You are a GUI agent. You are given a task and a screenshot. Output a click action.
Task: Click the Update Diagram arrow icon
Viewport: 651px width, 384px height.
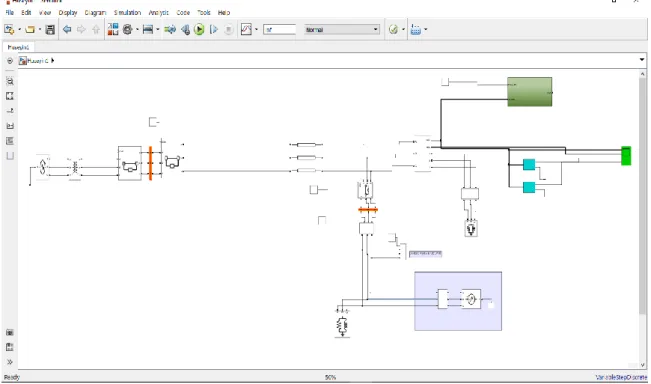click(170, 29)
